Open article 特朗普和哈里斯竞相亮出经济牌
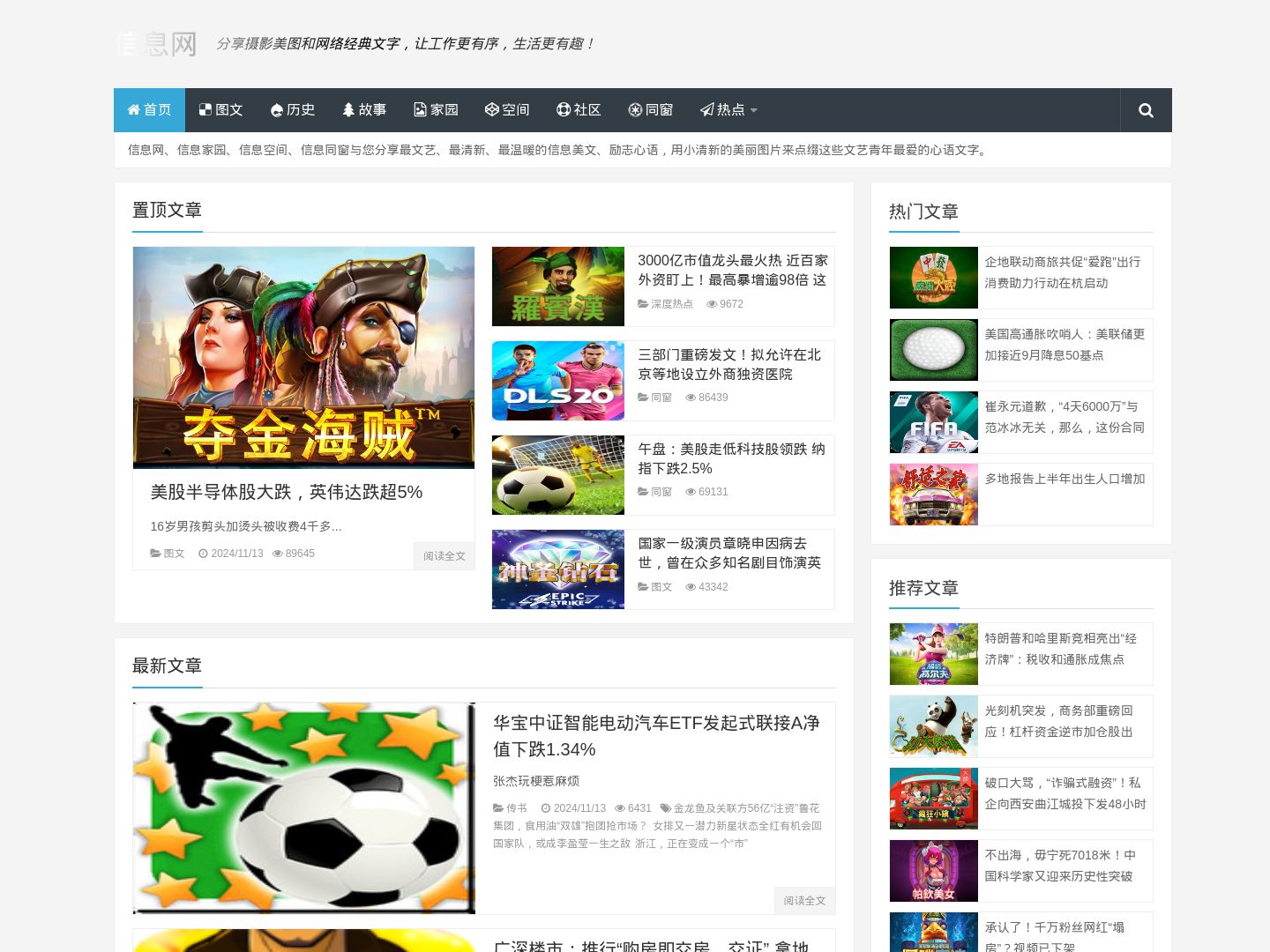This screenshot has height=952, width=1270. 1061,649
